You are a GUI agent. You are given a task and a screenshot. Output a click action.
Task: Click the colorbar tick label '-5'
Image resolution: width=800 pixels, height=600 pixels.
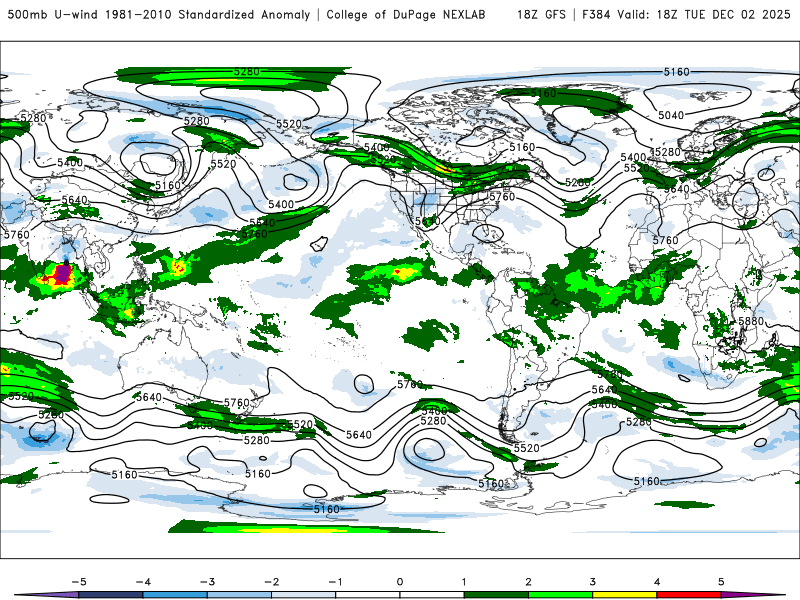(79, 582)
